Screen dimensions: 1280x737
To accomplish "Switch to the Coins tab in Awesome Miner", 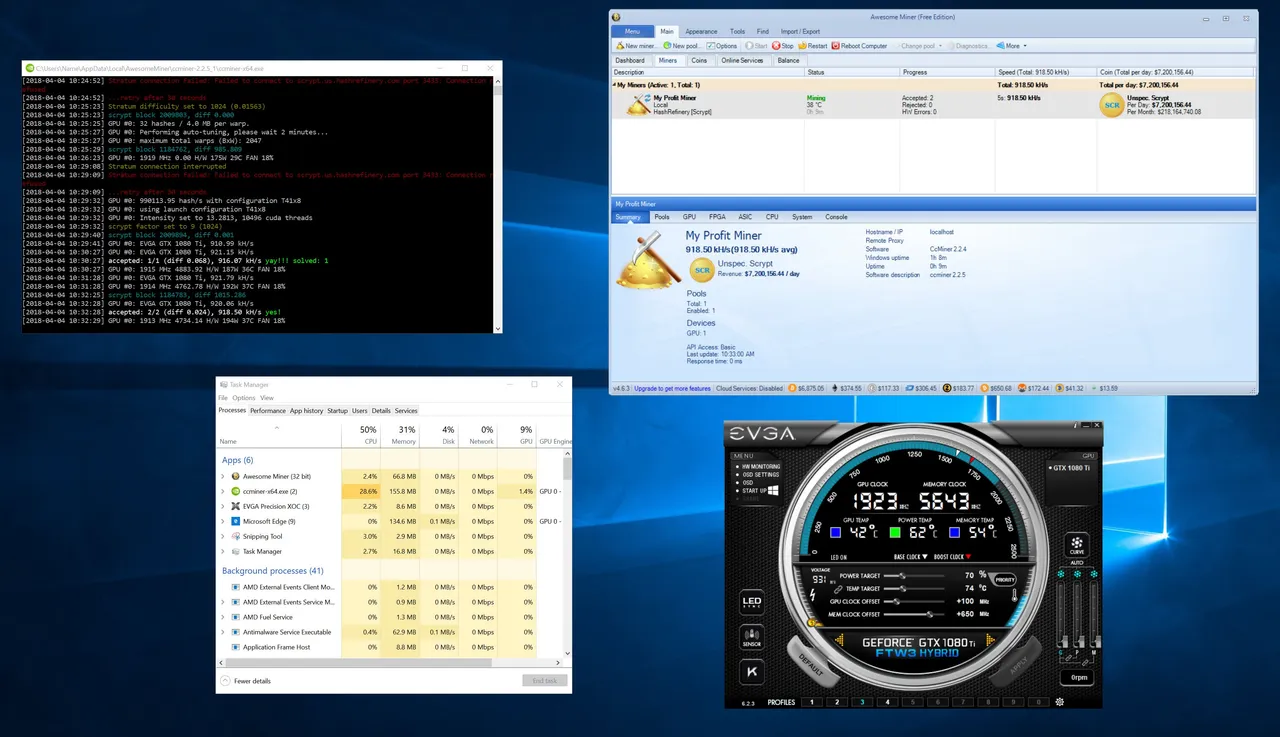I will tap(699, 60).
